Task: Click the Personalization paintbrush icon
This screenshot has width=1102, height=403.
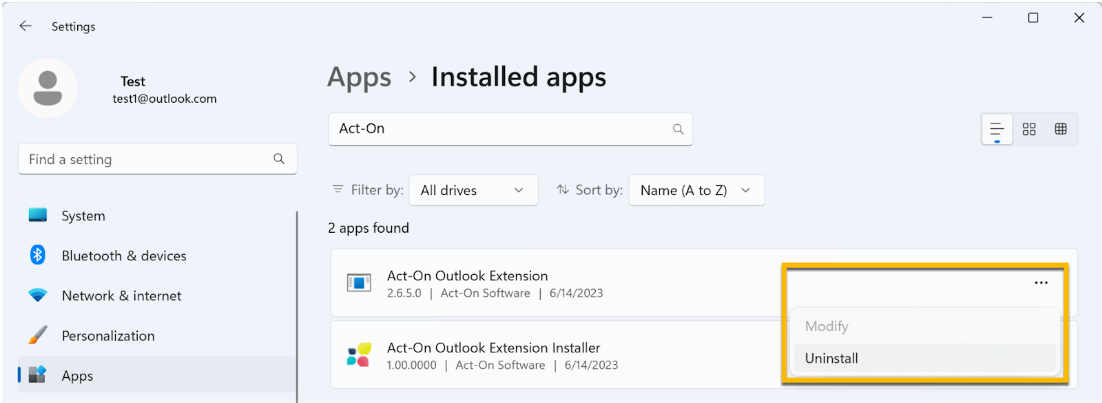Action: click(x=38, y=335)
